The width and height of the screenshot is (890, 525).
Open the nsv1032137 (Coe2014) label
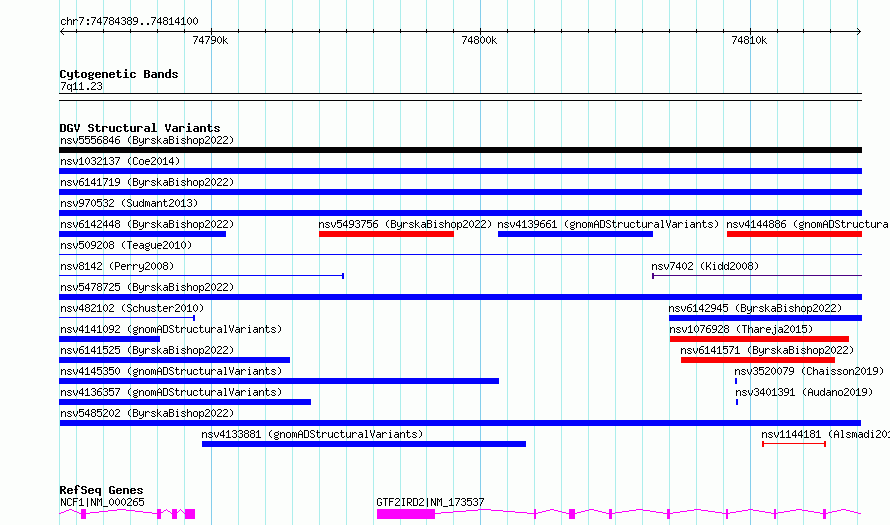tap(120, 161)
